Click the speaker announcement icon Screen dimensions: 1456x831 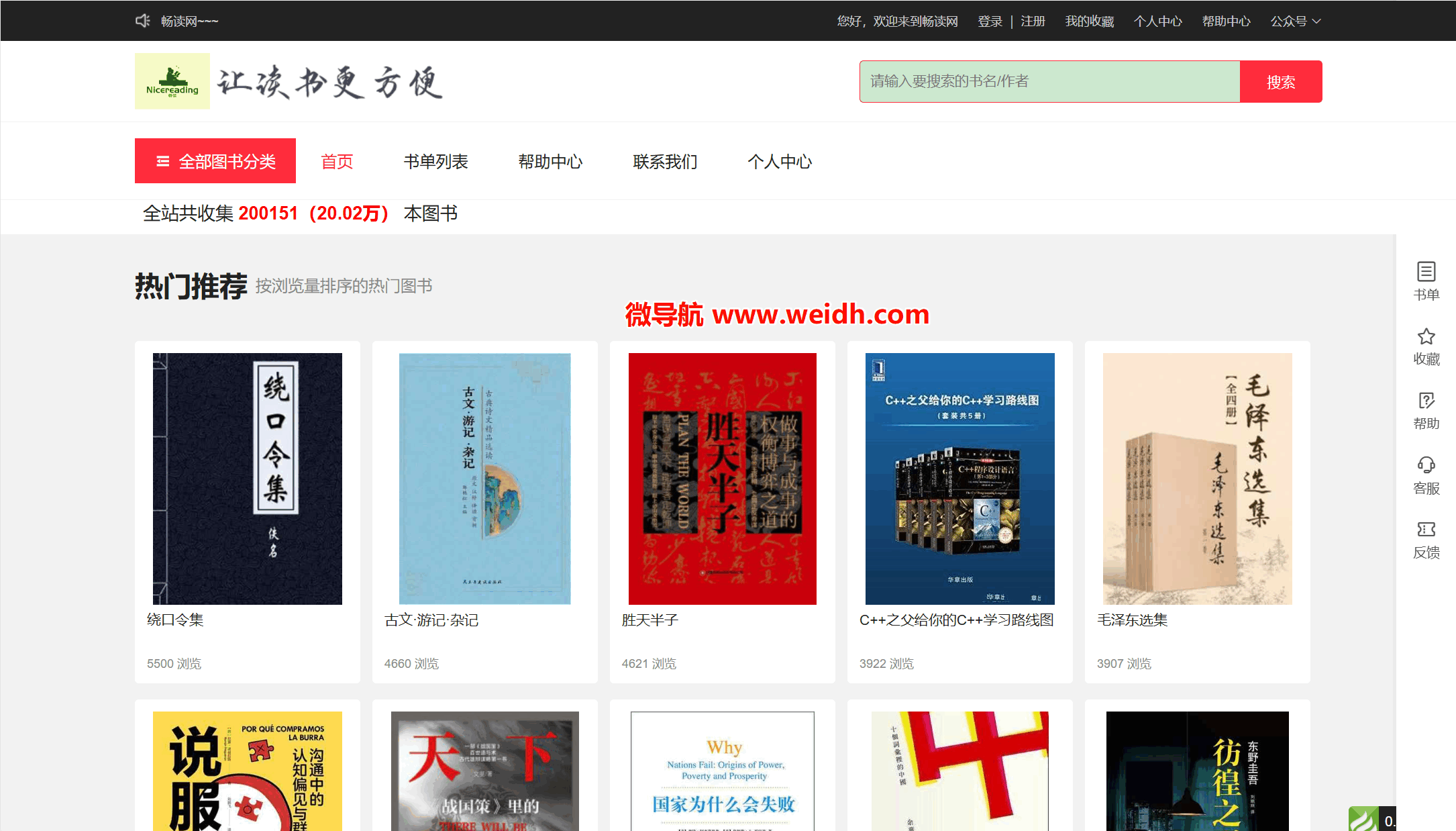[142, 21]
